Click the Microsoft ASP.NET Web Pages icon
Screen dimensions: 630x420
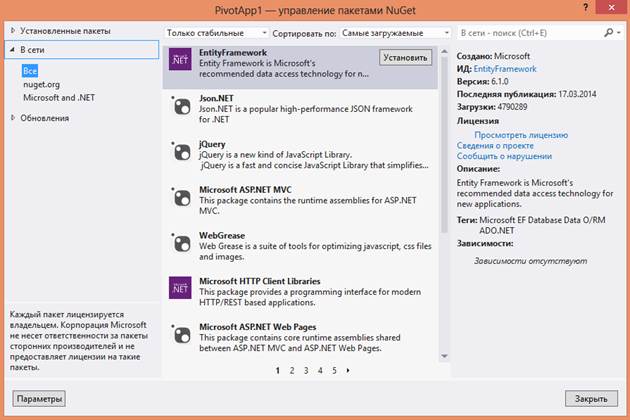181,335
